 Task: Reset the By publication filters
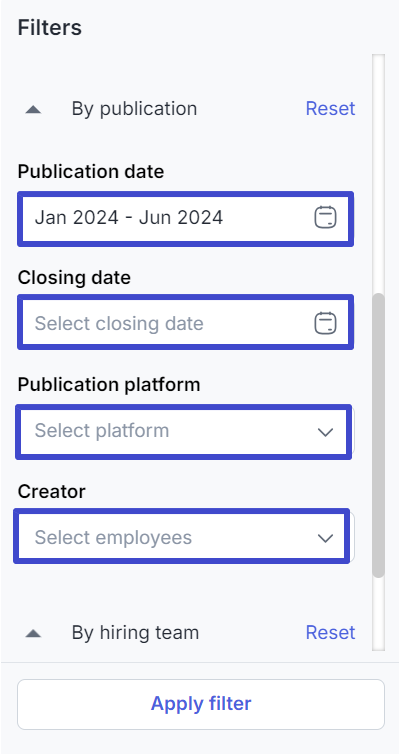[x=330, y=108]
